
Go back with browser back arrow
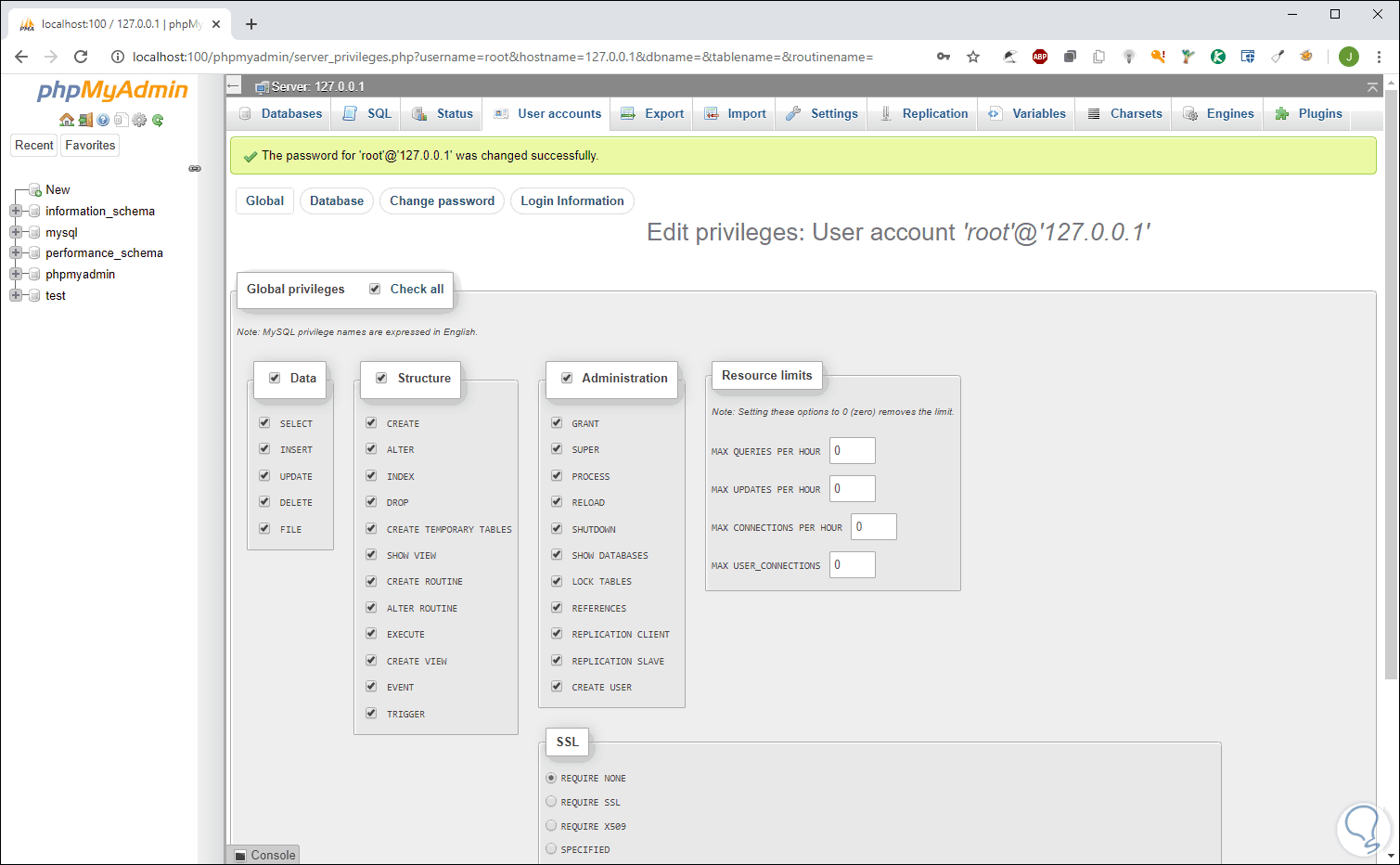[x=21, y=57]
